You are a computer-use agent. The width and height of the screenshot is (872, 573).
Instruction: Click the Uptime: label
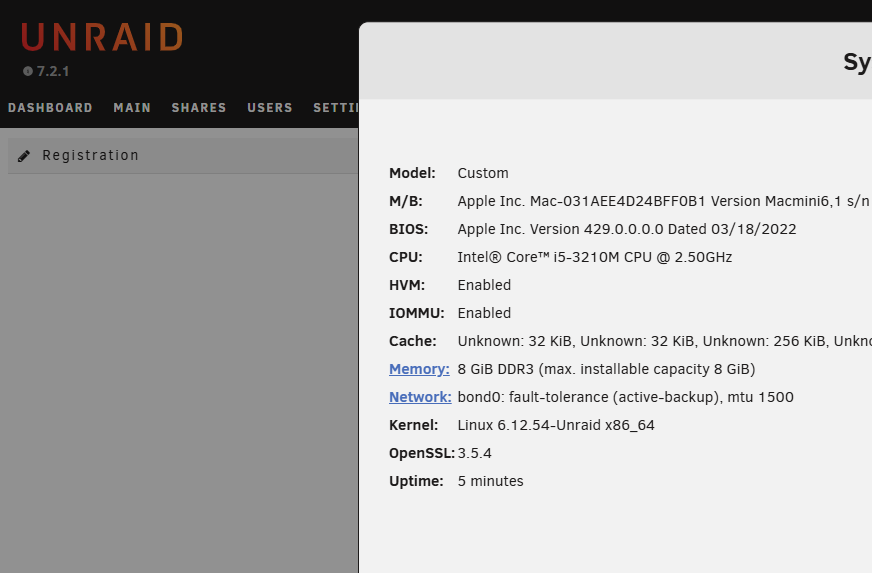click(416, 481)
